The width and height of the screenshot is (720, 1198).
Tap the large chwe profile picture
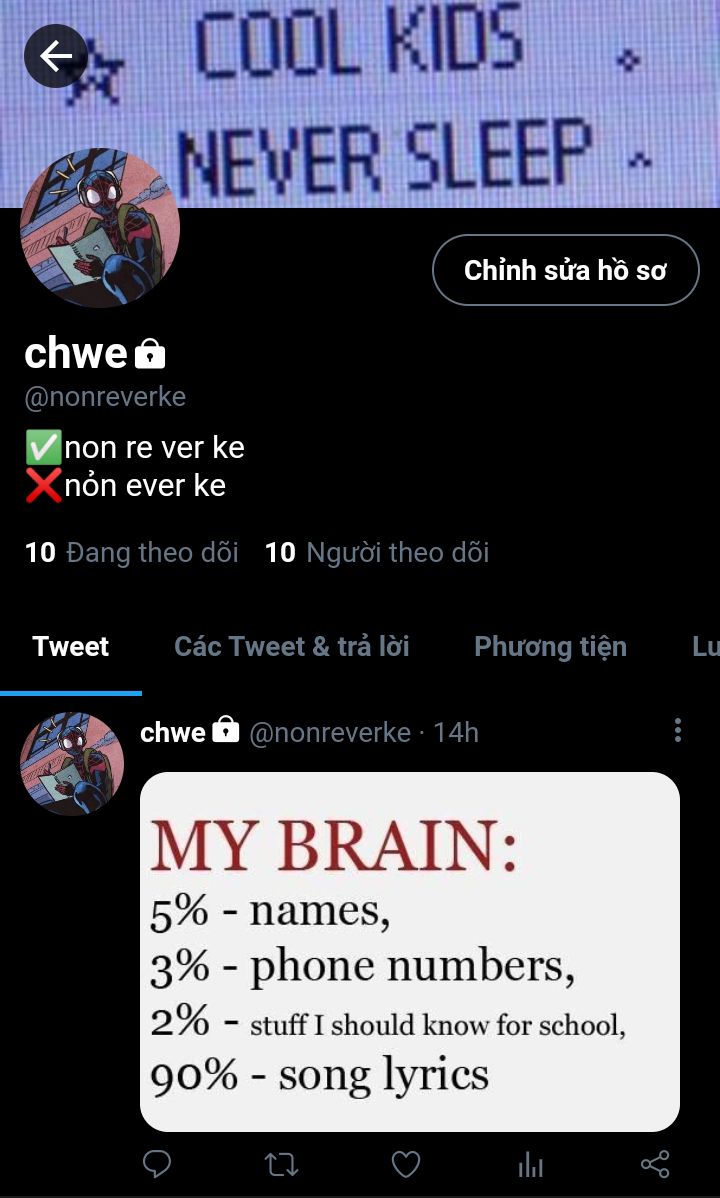click(x=99, y=228)
